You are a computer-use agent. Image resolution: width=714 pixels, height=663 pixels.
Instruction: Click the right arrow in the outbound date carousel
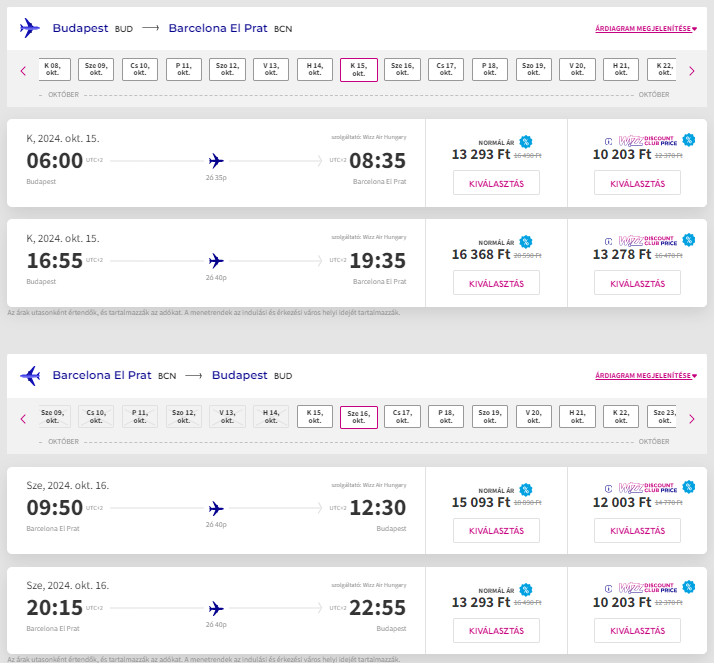692,70
